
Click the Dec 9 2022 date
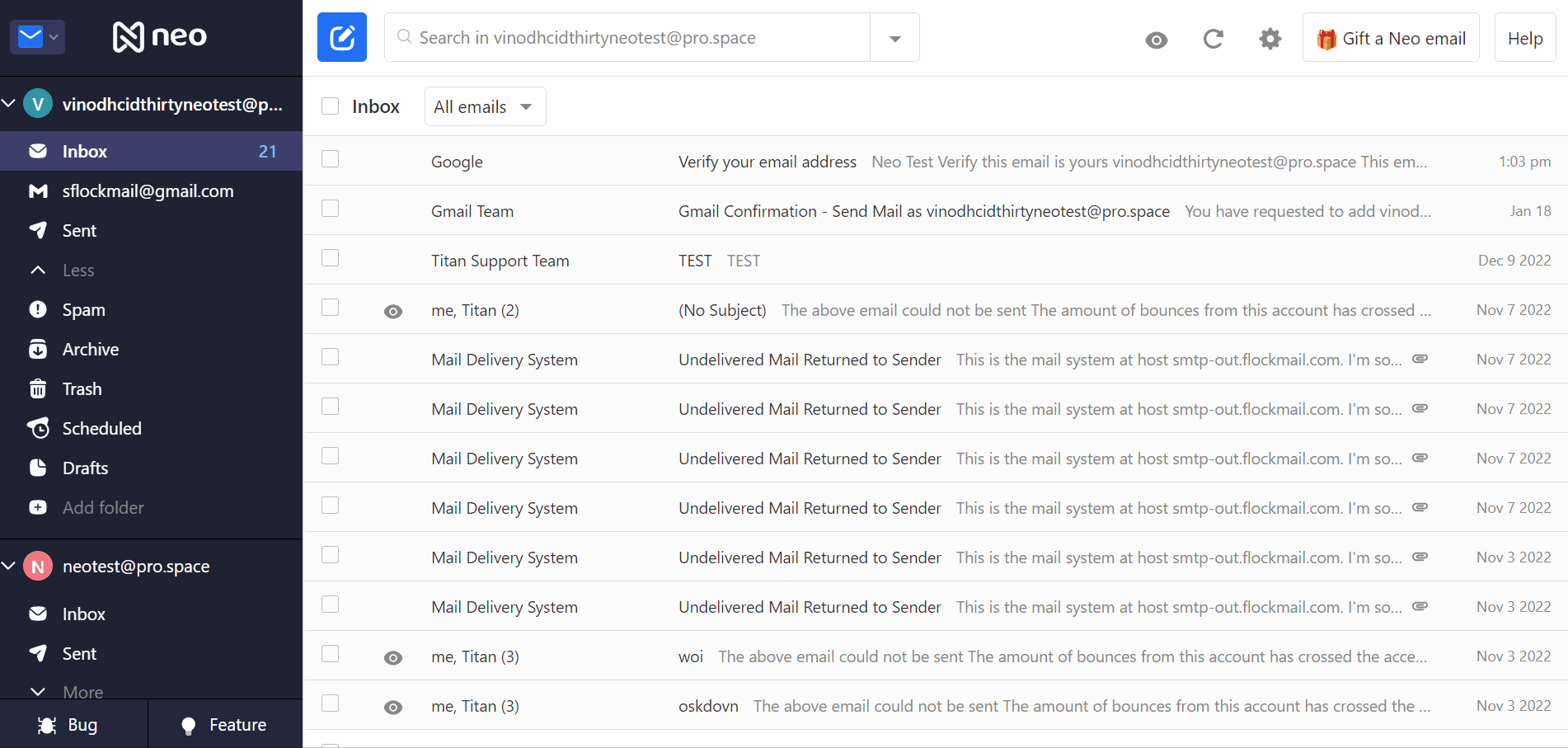coord(1514,261)
